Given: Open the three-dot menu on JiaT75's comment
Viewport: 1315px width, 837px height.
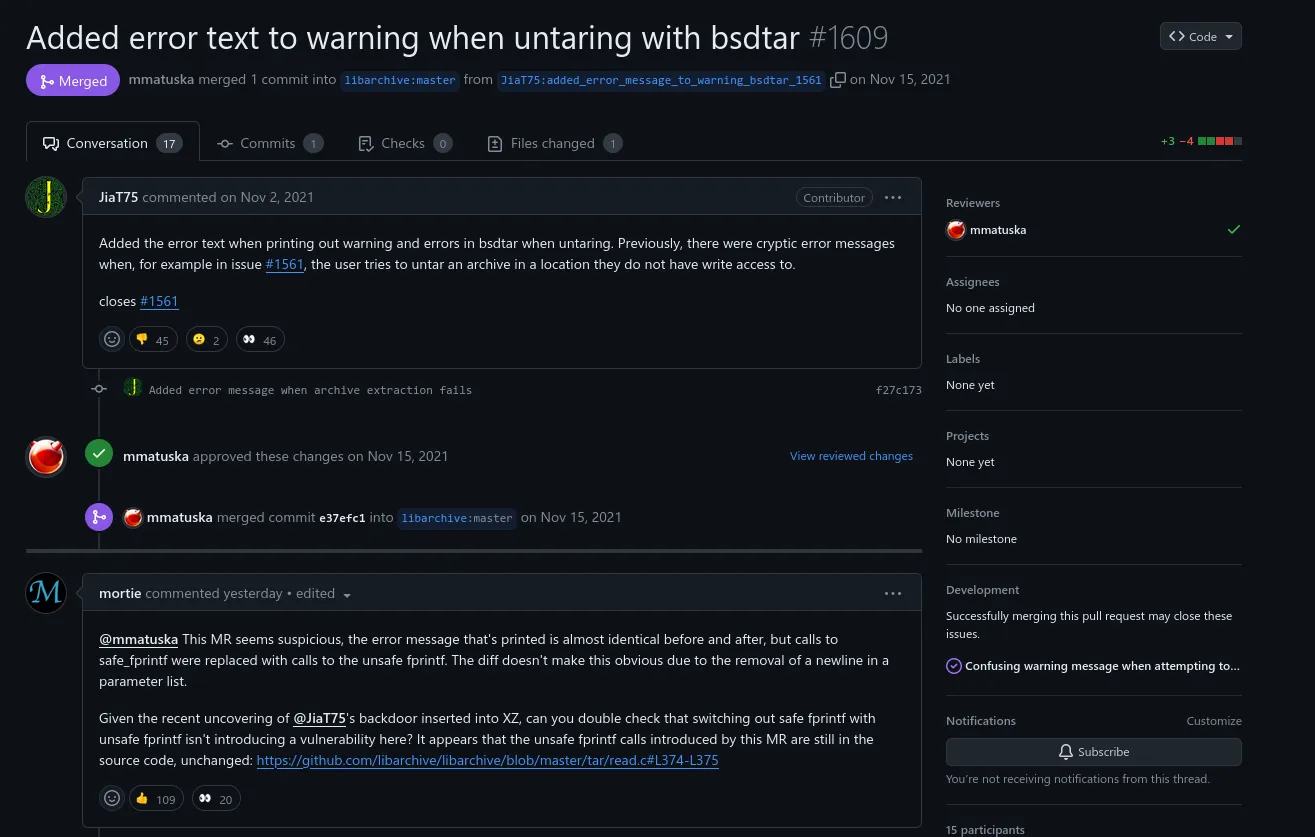Looking at the screenshot, I should click(x=893, y=197).
